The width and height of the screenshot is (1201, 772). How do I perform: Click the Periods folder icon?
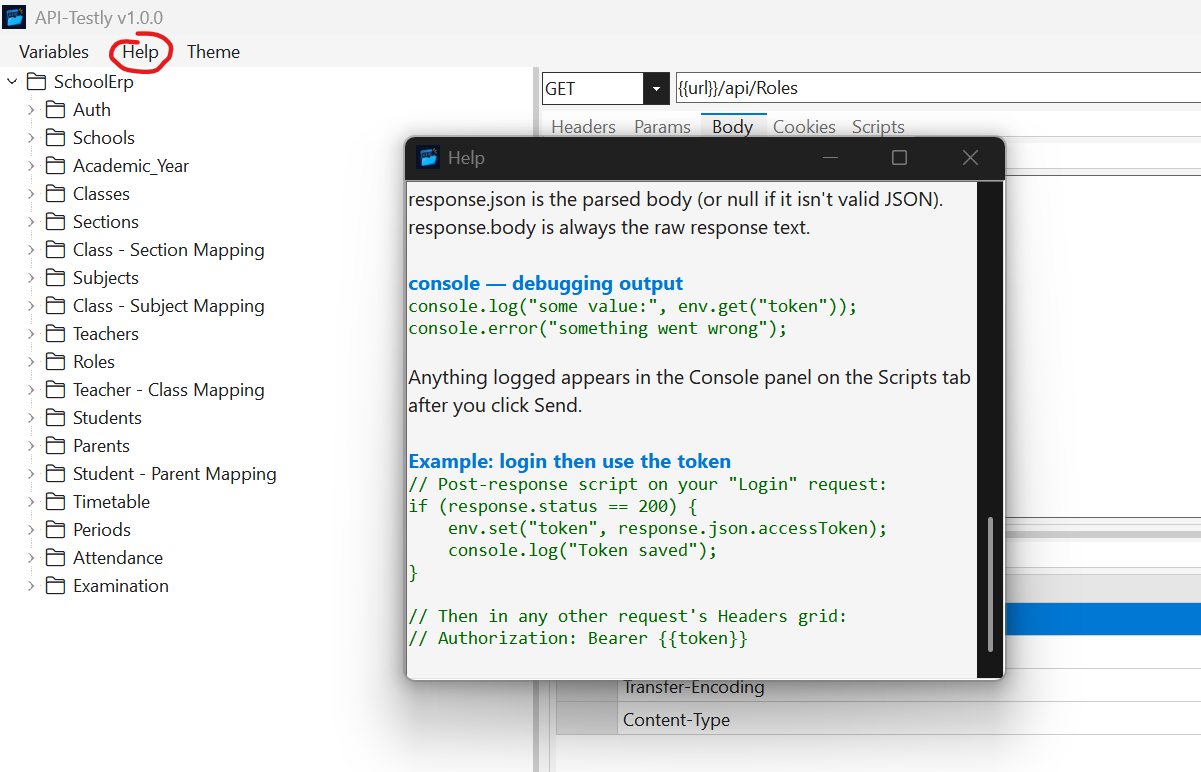[56, 529]
